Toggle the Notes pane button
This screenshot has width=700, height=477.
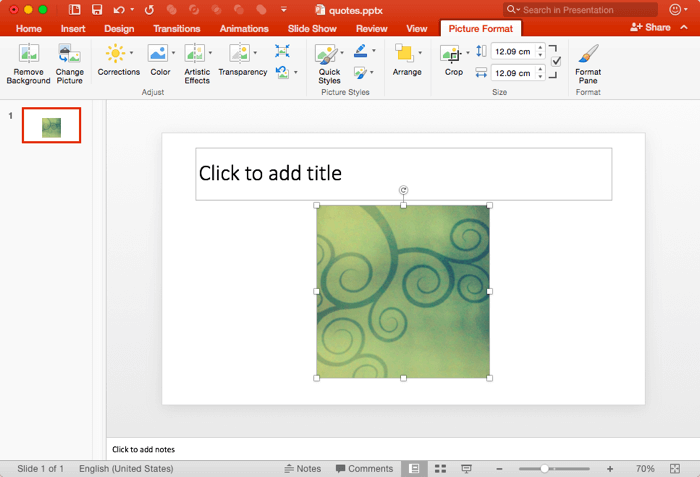[303, 469]
